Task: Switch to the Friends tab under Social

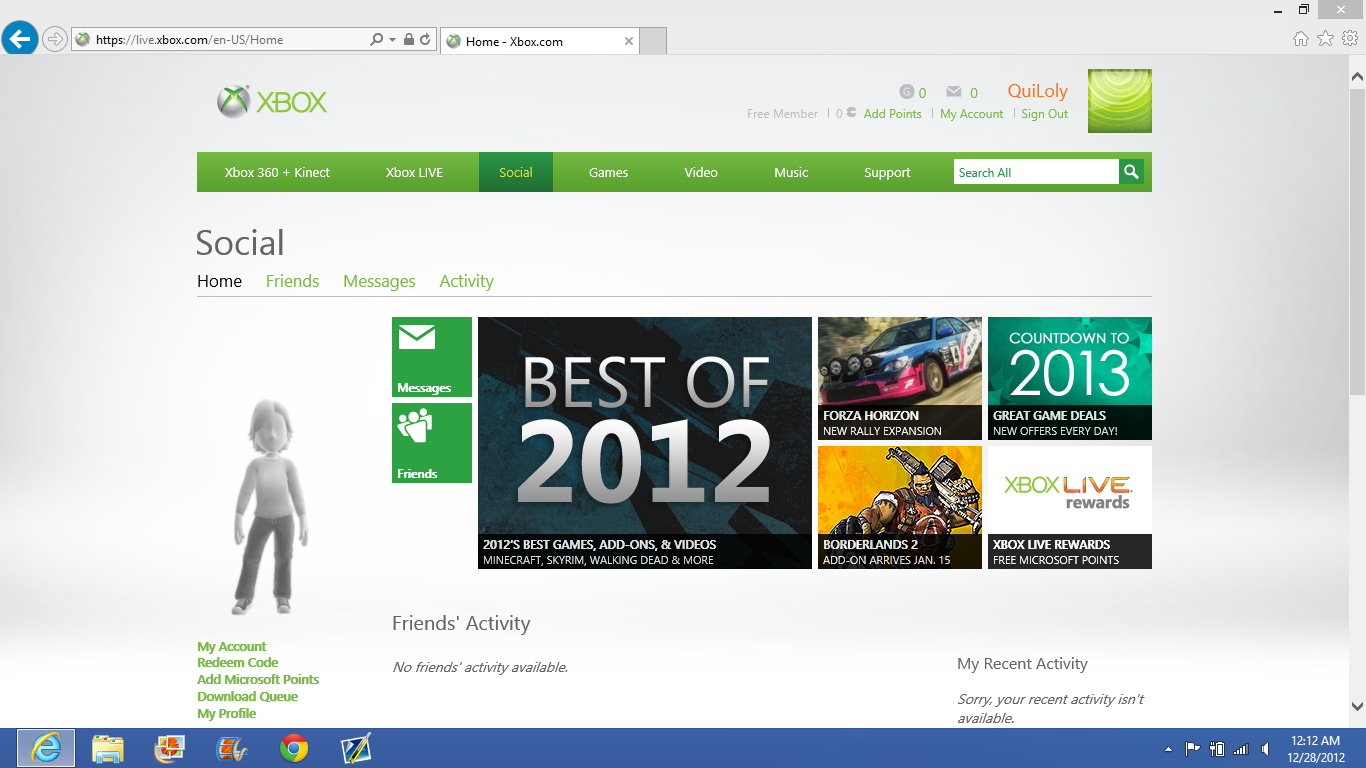Action: [292, 281]
